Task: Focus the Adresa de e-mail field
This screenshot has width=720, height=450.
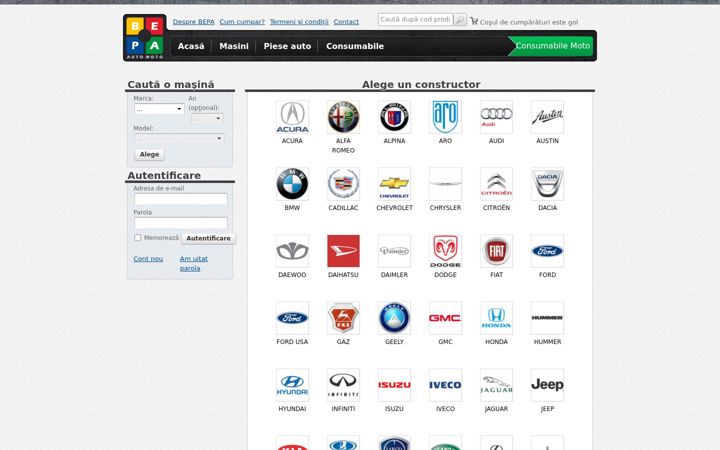Action: 181,199
